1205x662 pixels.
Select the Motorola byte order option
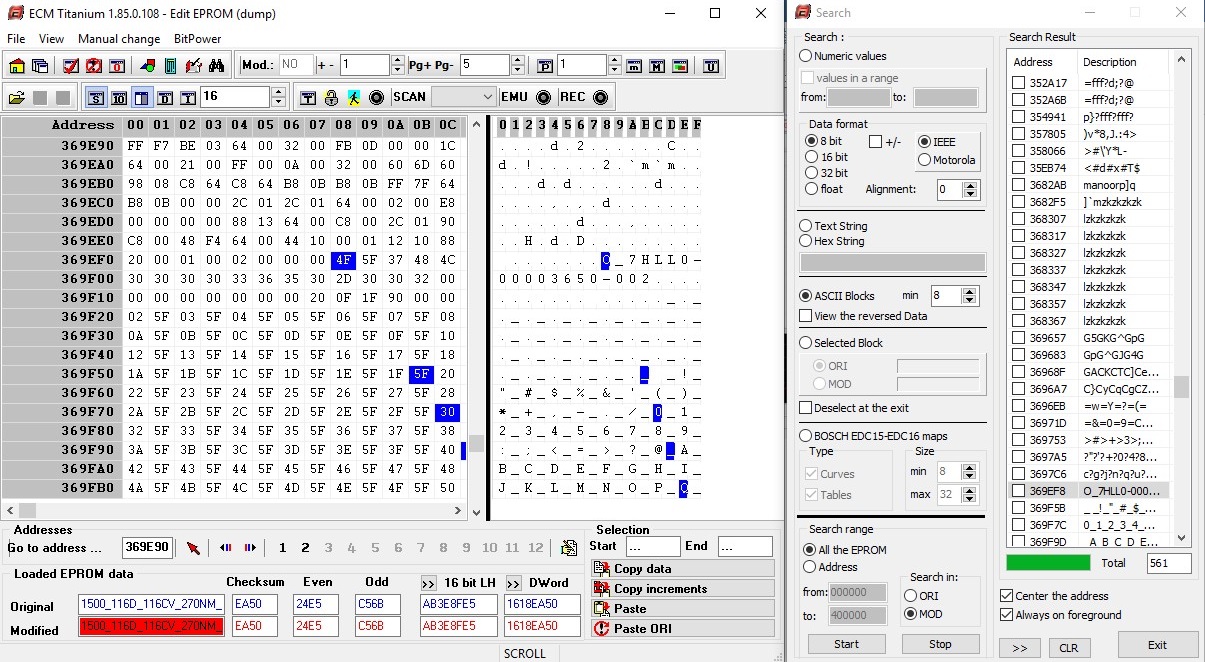[x=948, y=160]
